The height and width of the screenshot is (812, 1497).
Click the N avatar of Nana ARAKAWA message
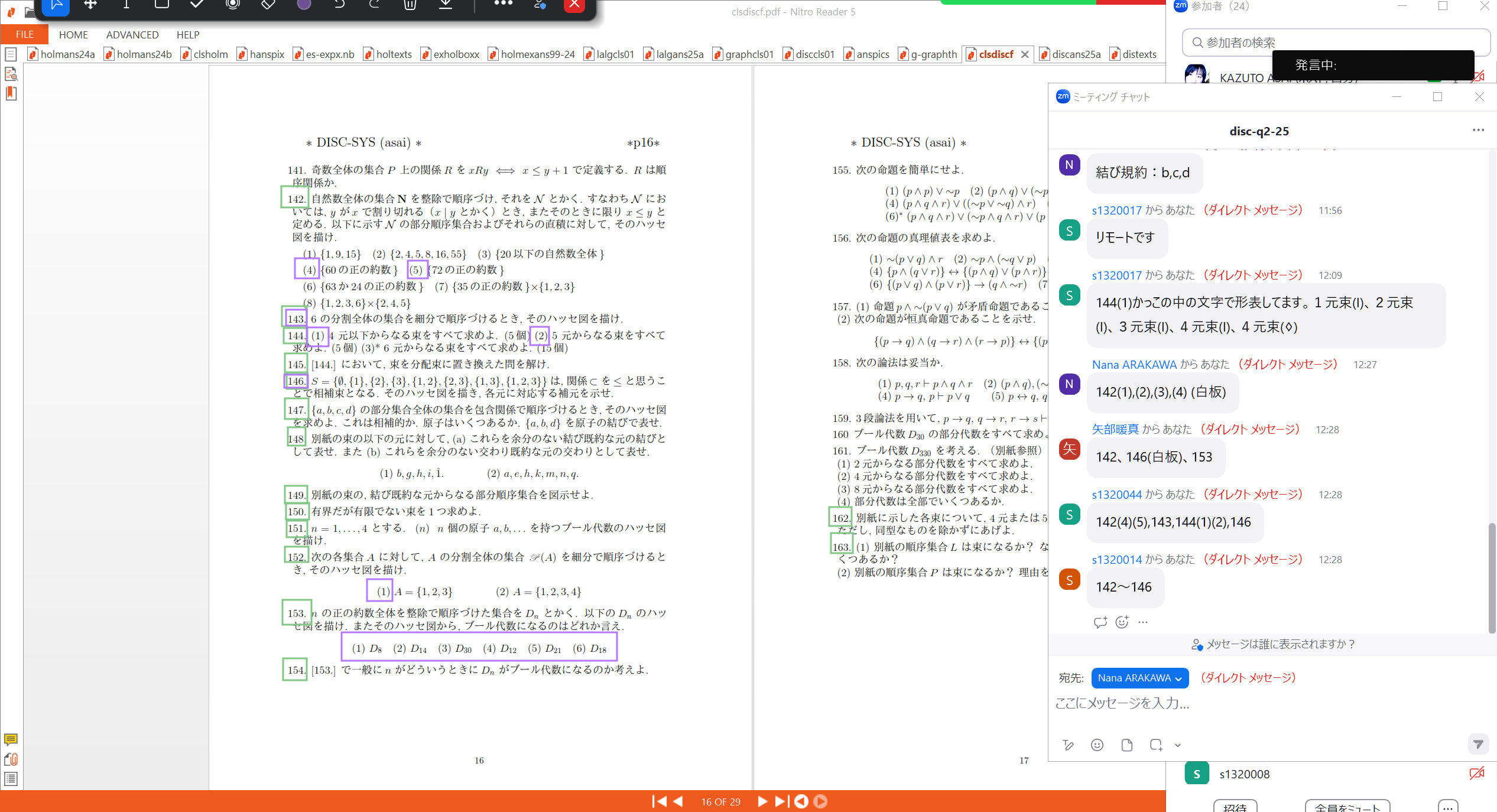point(1069,384)
